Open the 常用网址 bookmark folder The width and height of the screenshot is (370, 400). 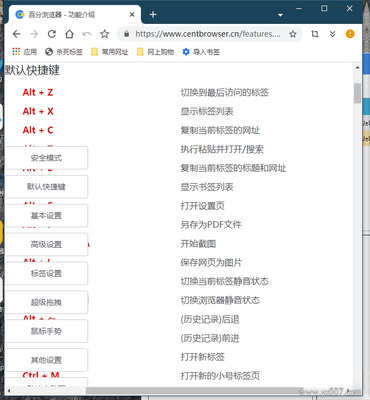click(110, 52)
